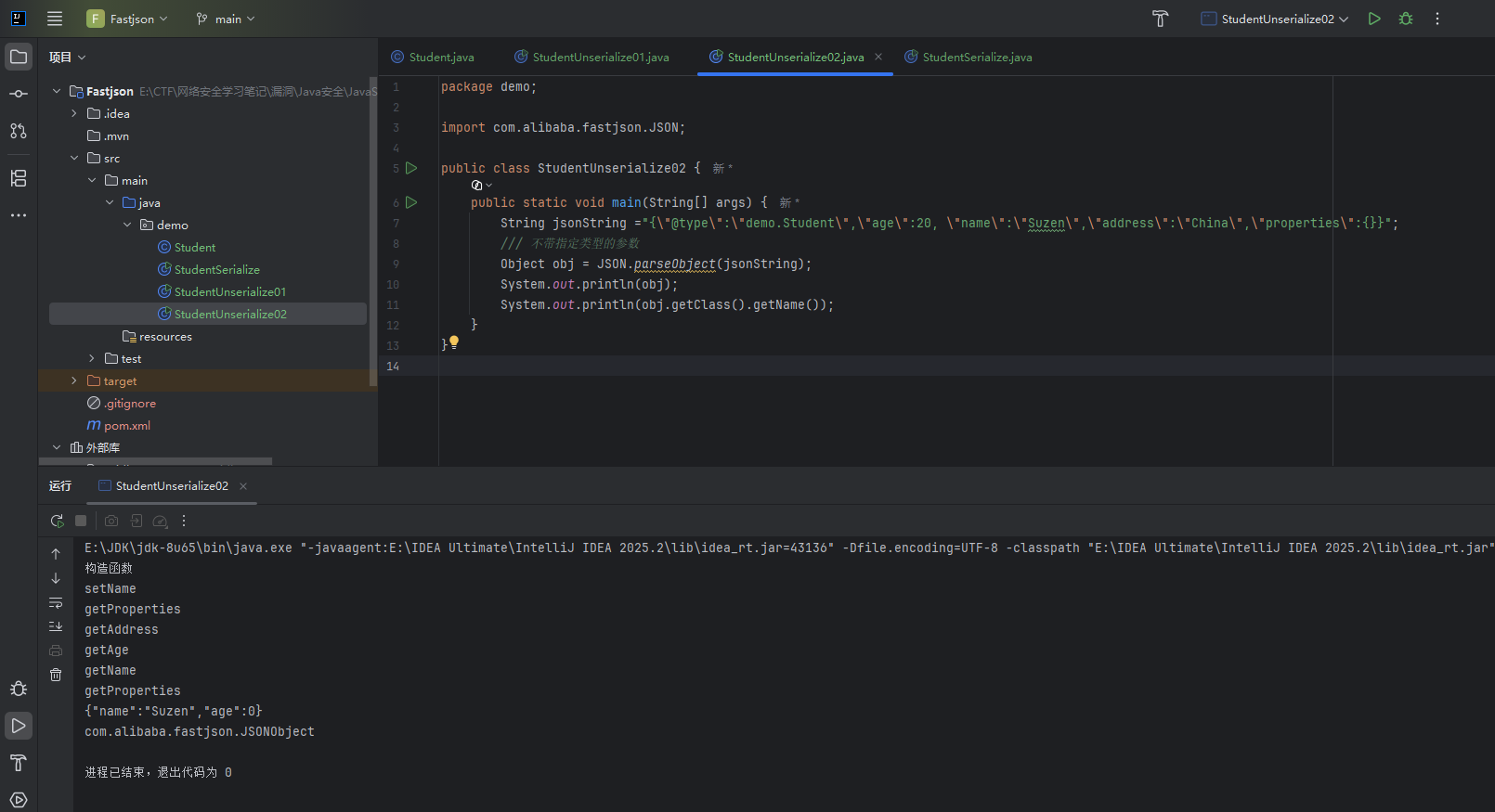Click the Build Project hammer icon
This screenshot has height=812, width=1495.
pyautogui.click(x=1160, y=19)
